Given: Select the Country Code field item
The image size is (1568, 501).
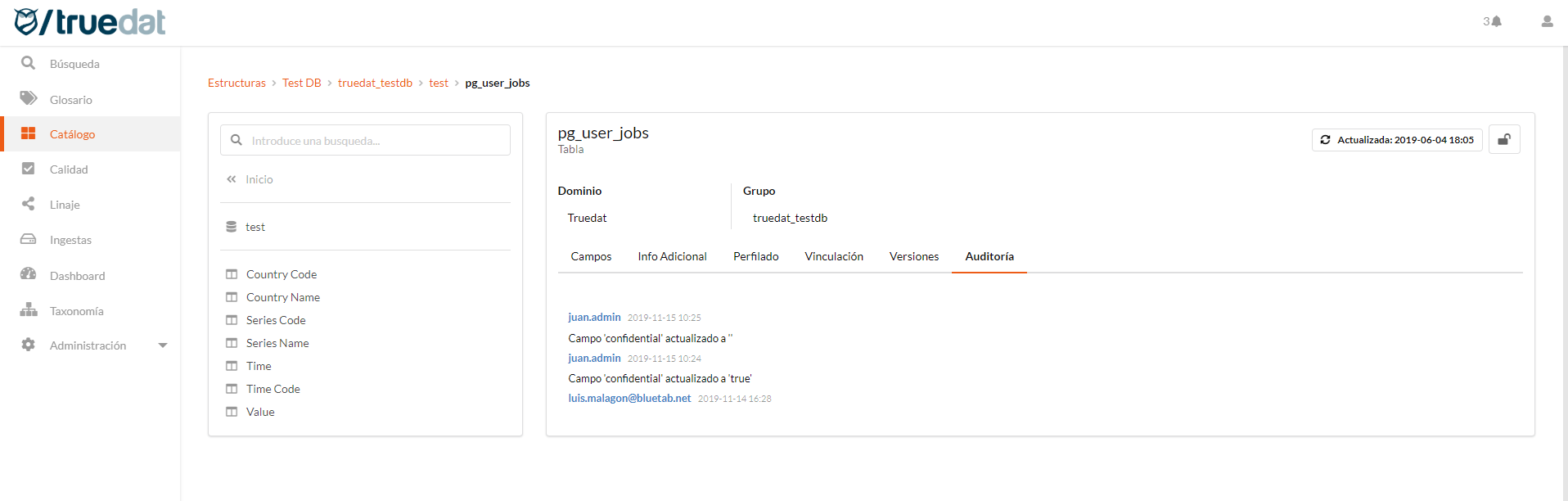Looking at the screenshot, I should (x=281, y=274).
